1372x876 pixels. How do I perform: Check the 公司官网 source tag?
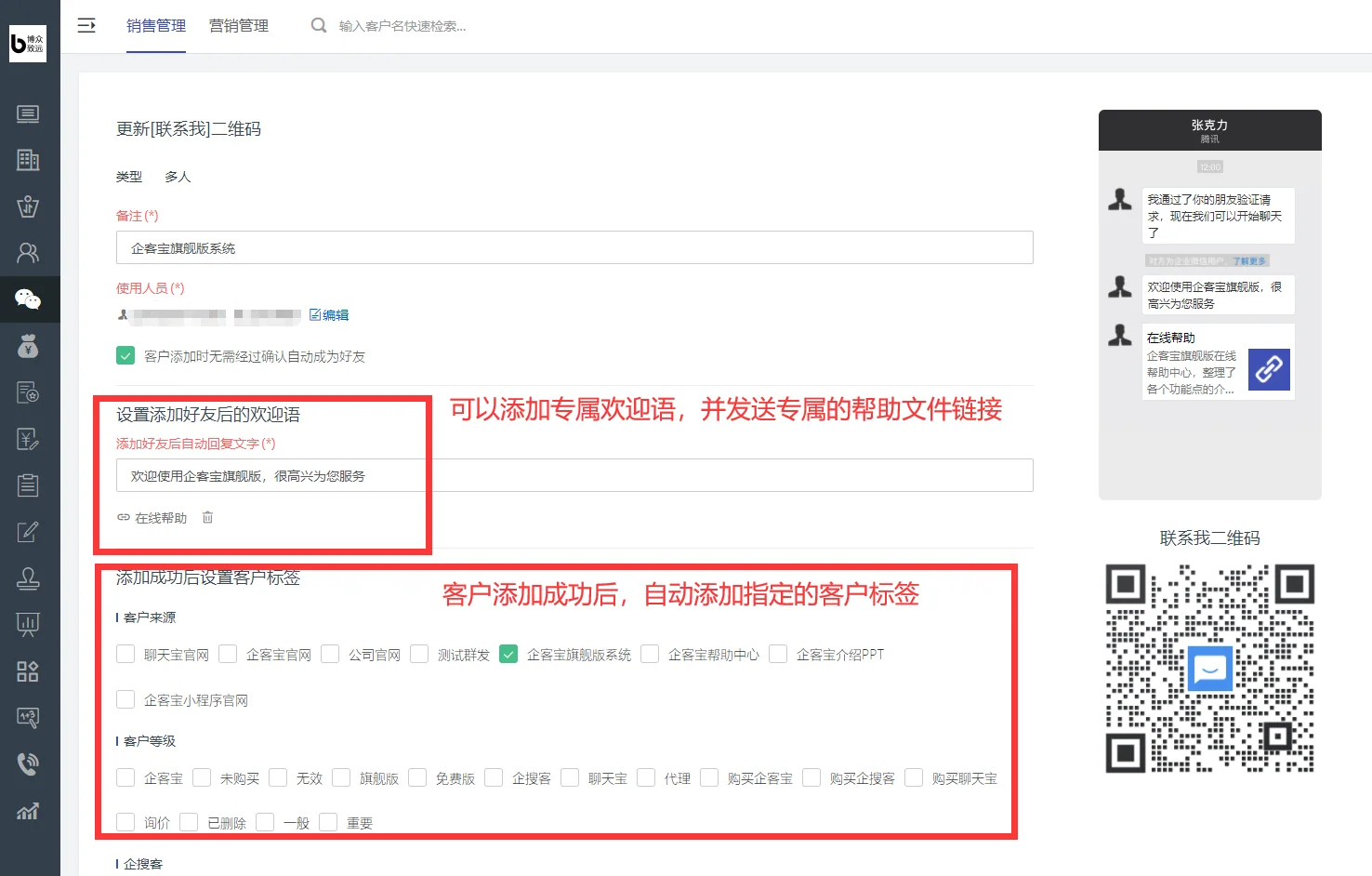pyautogui.click(x=330, y=654)
